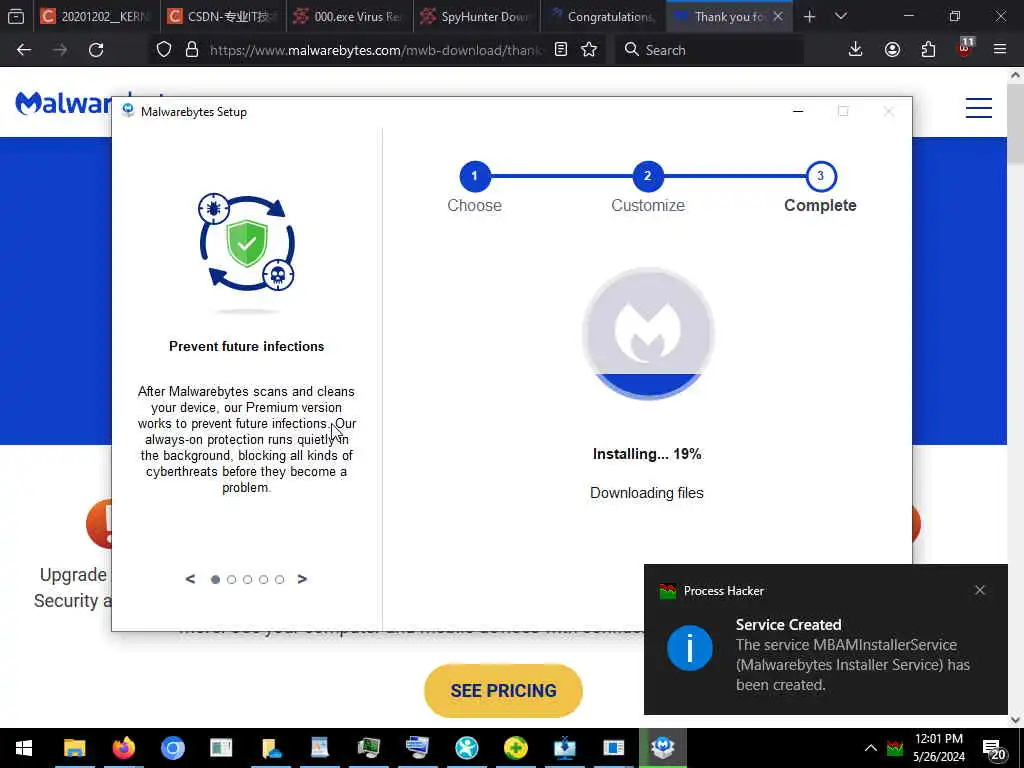Open the Firefox downloads panel
1024x768 pixels.
coord(856,50)
